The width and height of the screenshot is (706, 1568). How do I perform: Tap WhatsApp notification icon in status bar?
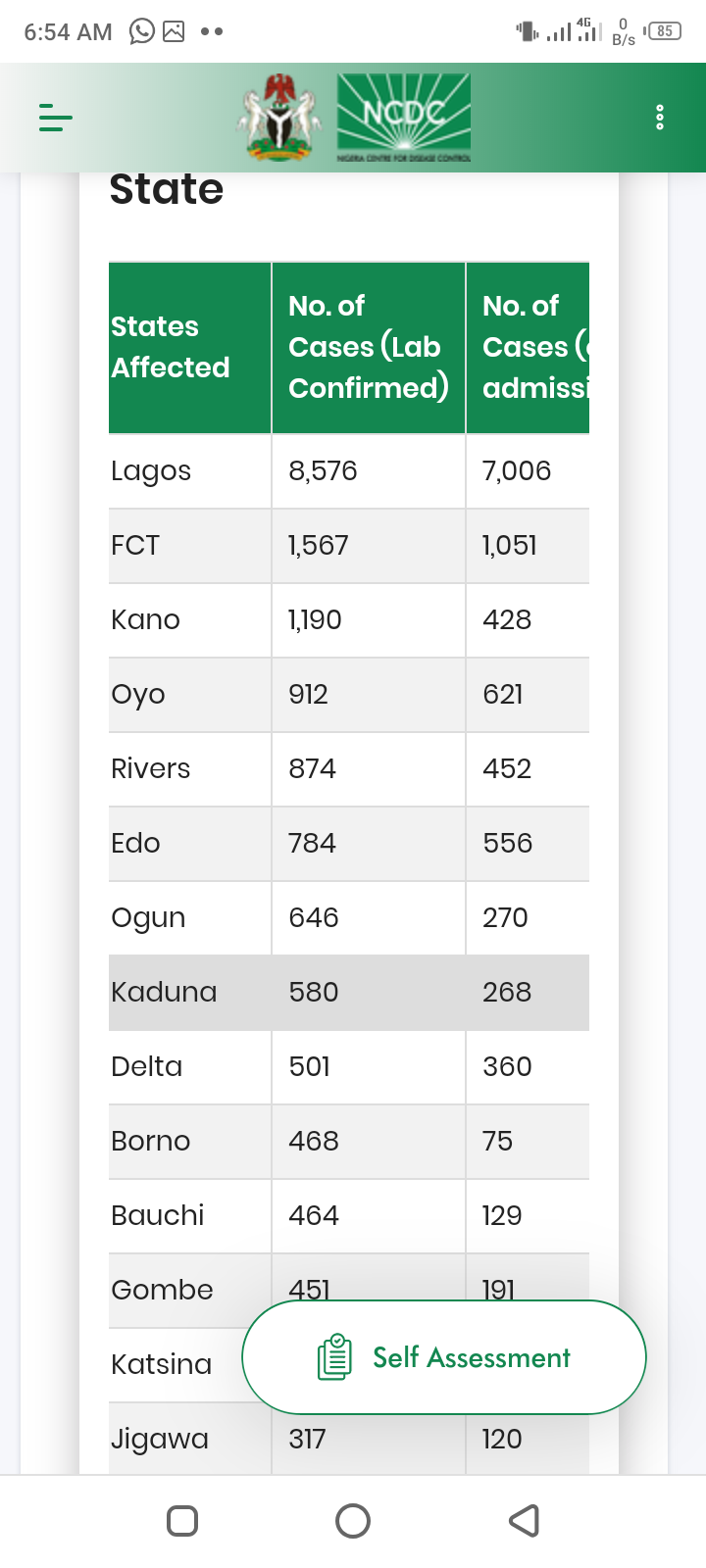coord(142,31)
